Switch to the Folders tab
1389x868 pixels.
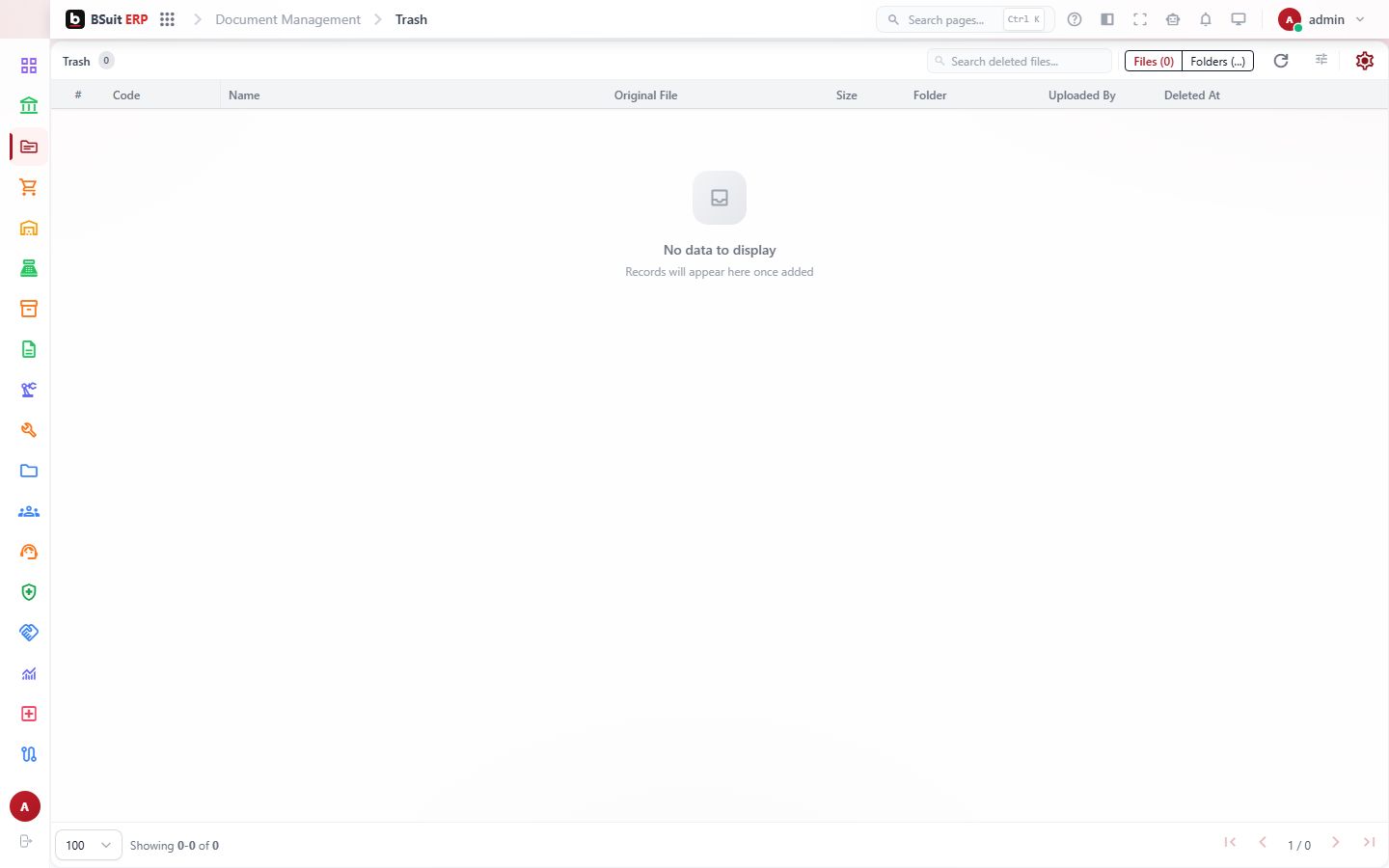[x=1217, y=61]
